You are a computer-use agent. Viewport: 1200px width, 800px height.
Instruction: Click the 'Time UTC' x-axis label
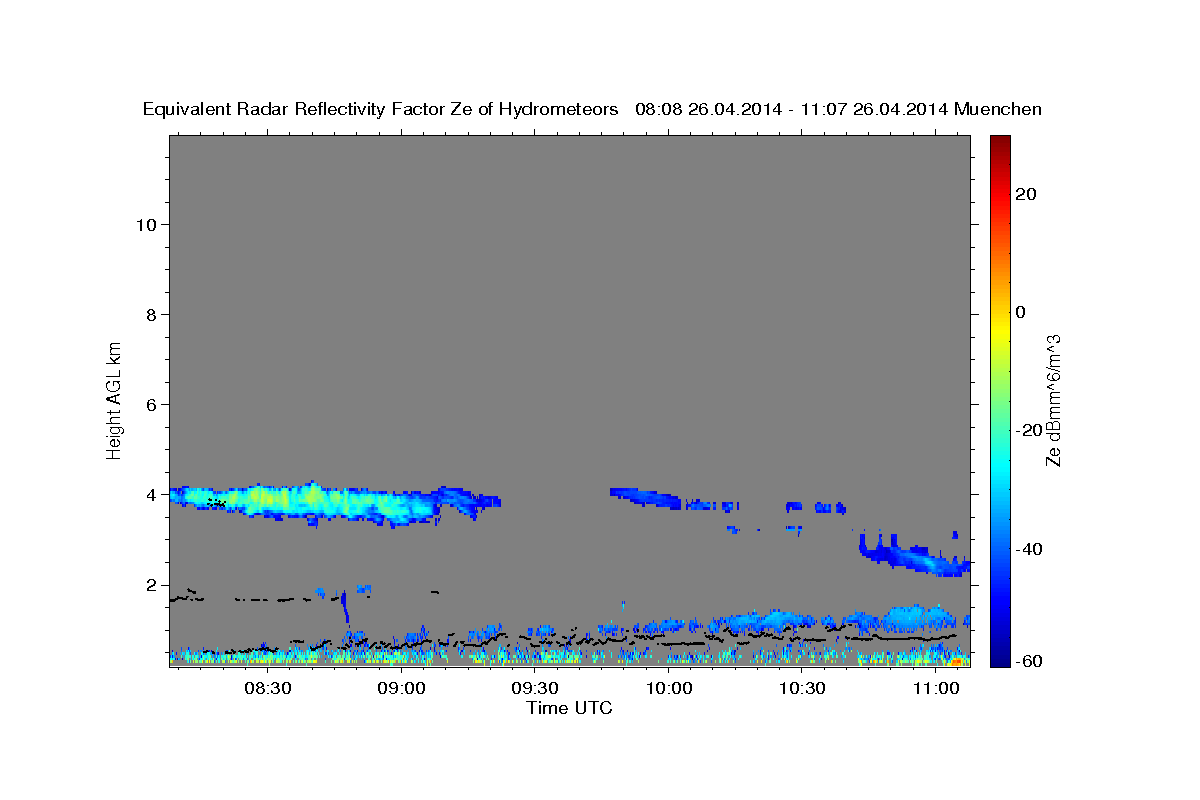(569, 708)
